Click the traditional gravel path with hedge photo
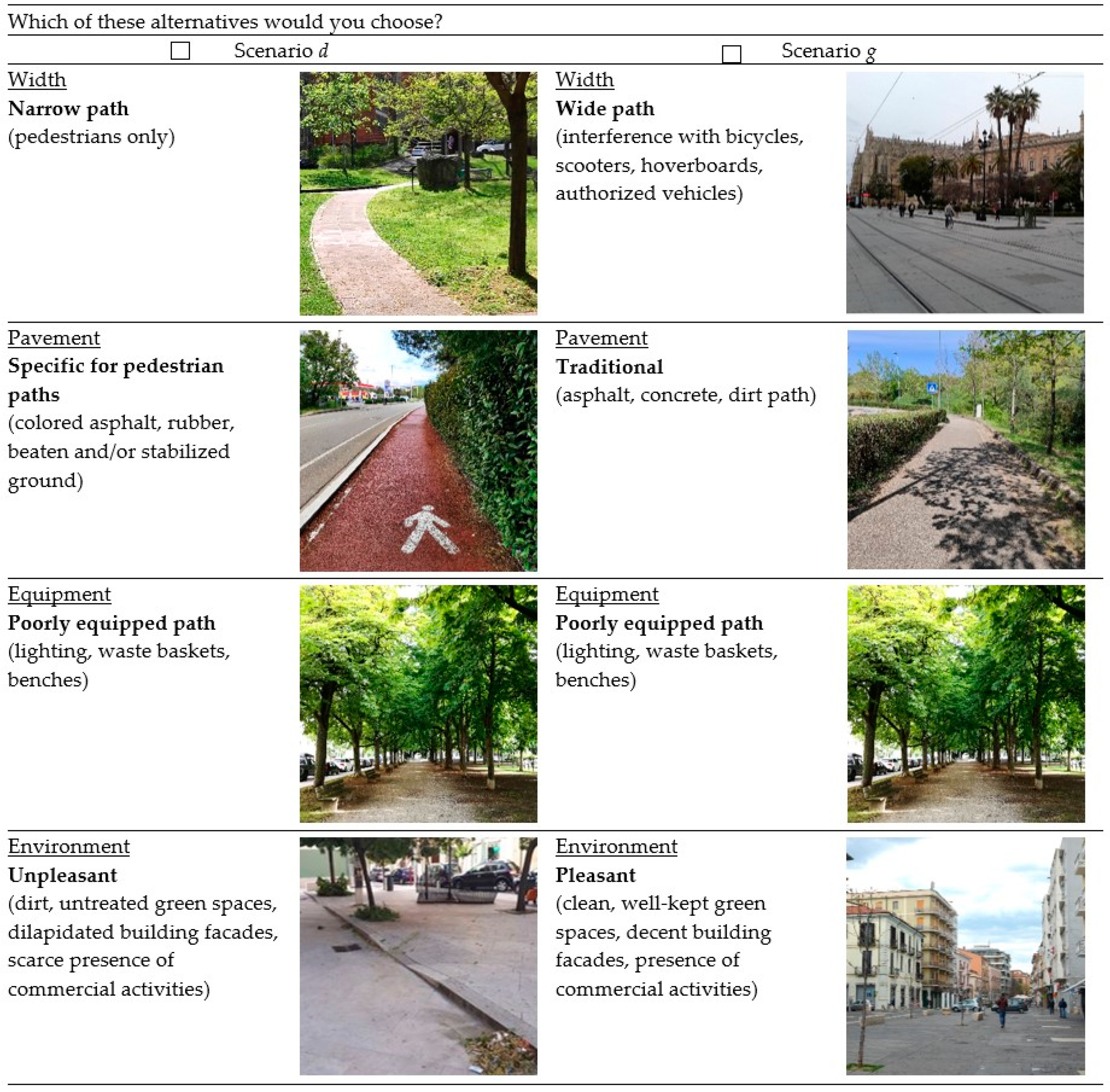 (965, 450)
